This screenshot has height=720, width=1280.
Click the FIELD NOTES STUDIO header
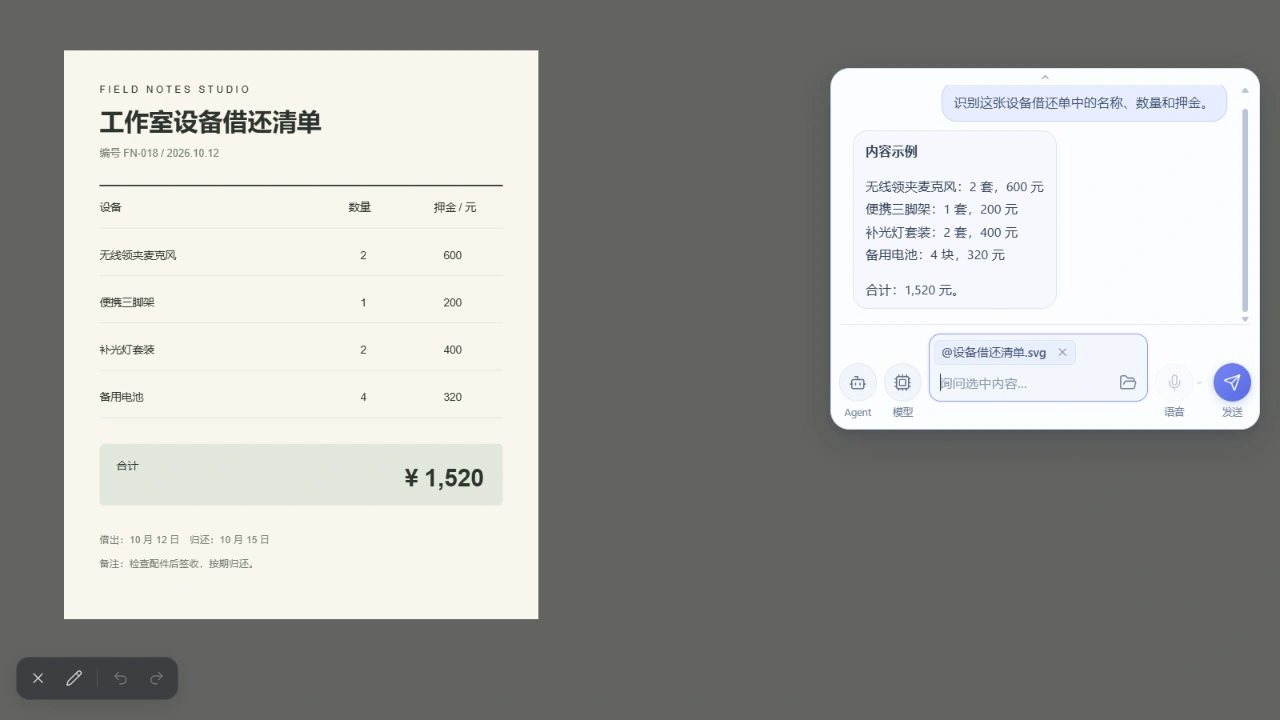(x=175, y=89)
